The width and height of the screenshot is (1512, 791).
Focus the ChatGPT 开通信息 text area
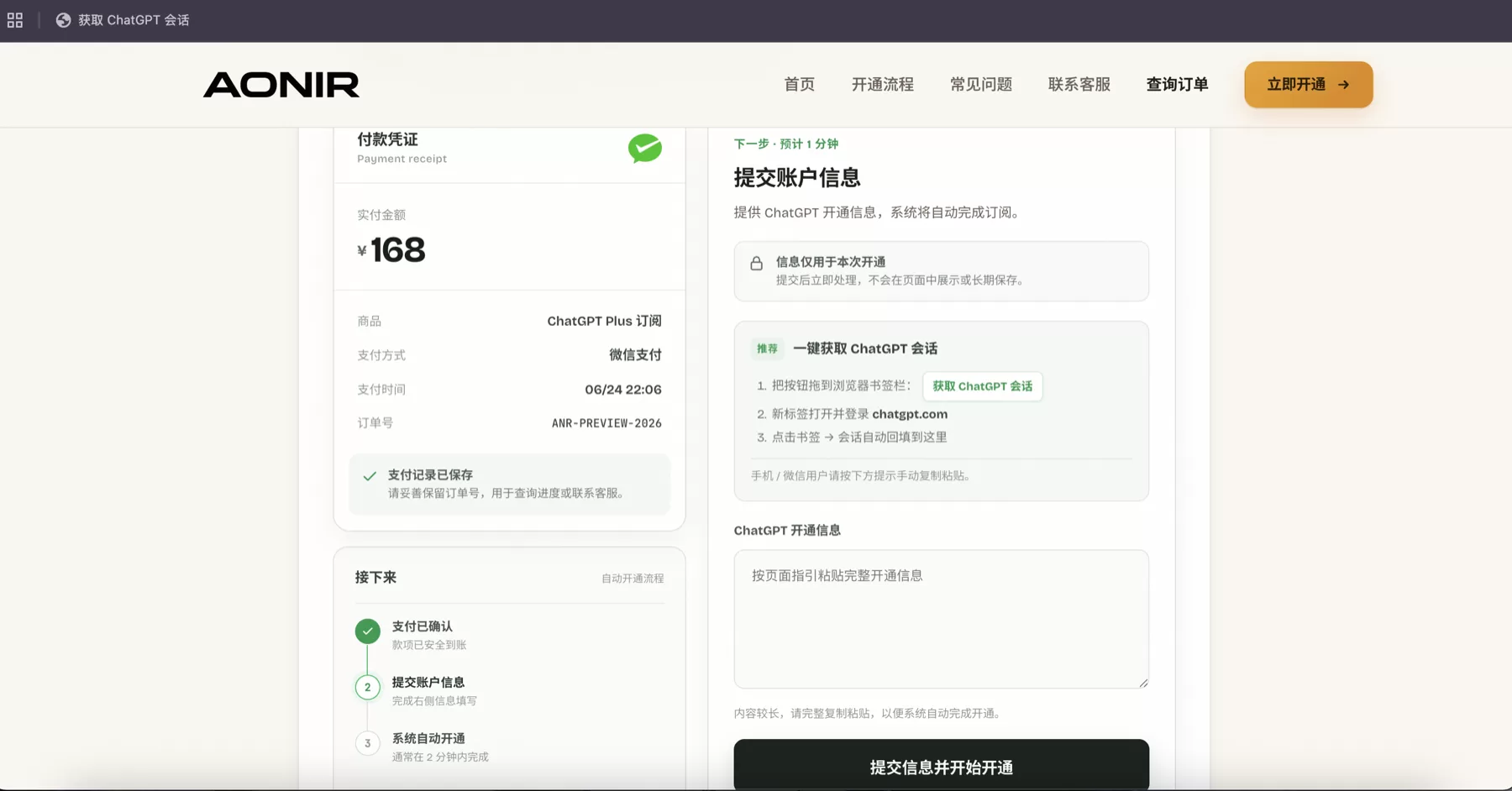click(x=942, y=620)
